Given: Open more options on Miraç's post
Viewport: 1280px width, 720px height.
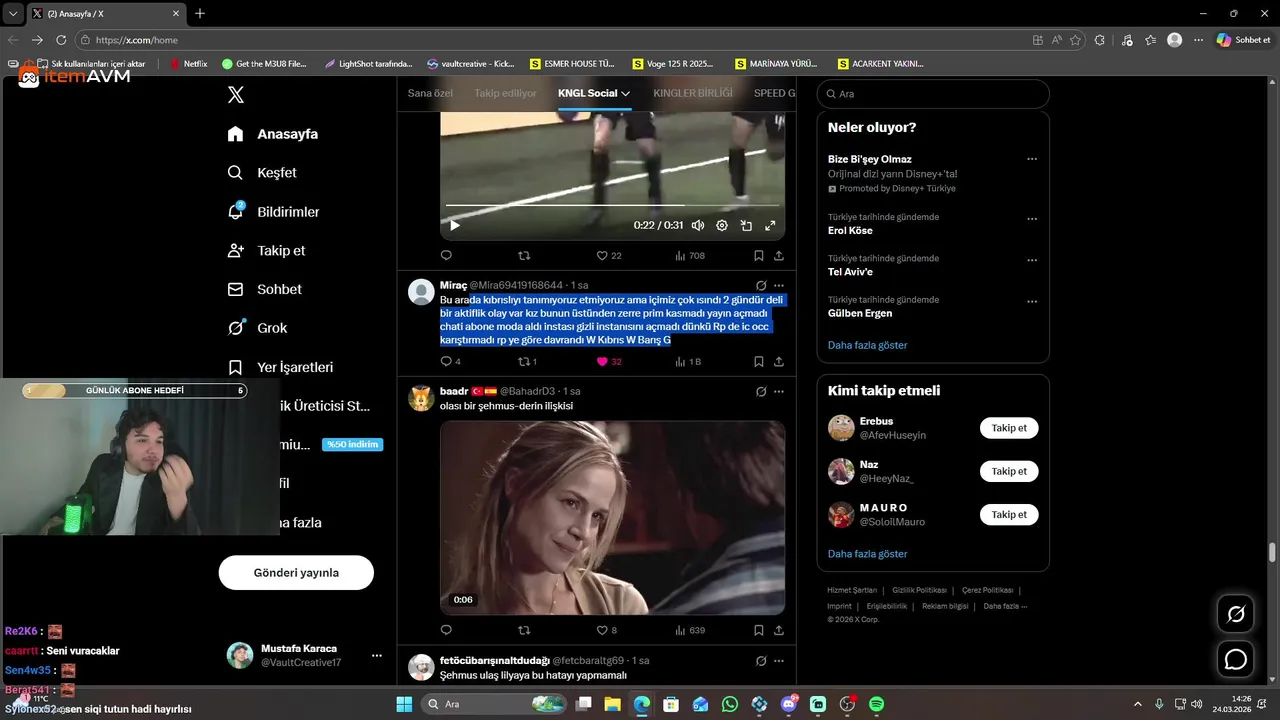Looking at the screenshot, I should (x=779, y=286).
